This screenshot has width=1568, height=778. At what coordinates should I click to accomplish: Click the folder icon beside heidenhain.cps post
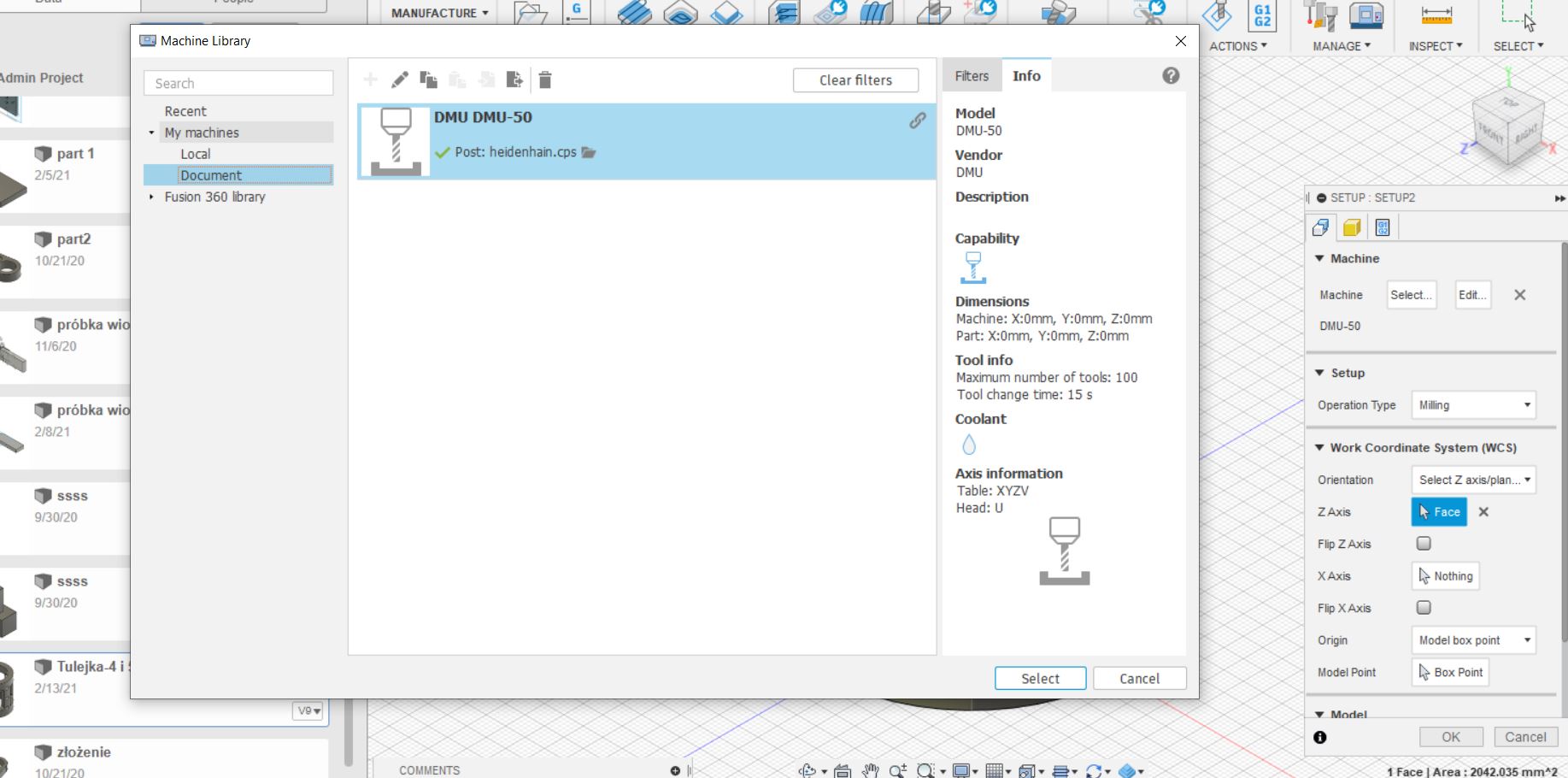tap(589, 152)
